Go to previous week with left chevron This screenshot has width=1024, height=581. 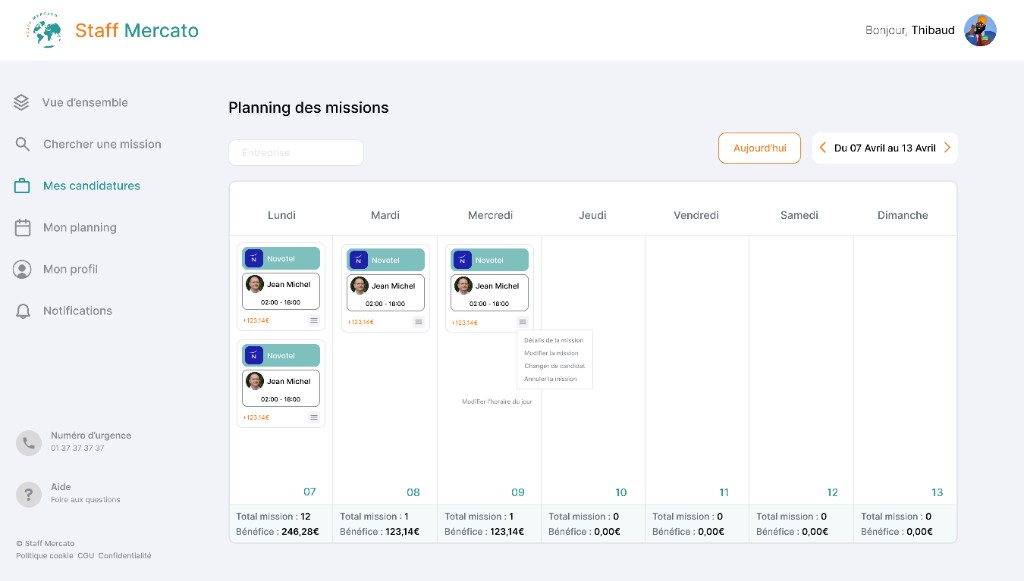823,148
